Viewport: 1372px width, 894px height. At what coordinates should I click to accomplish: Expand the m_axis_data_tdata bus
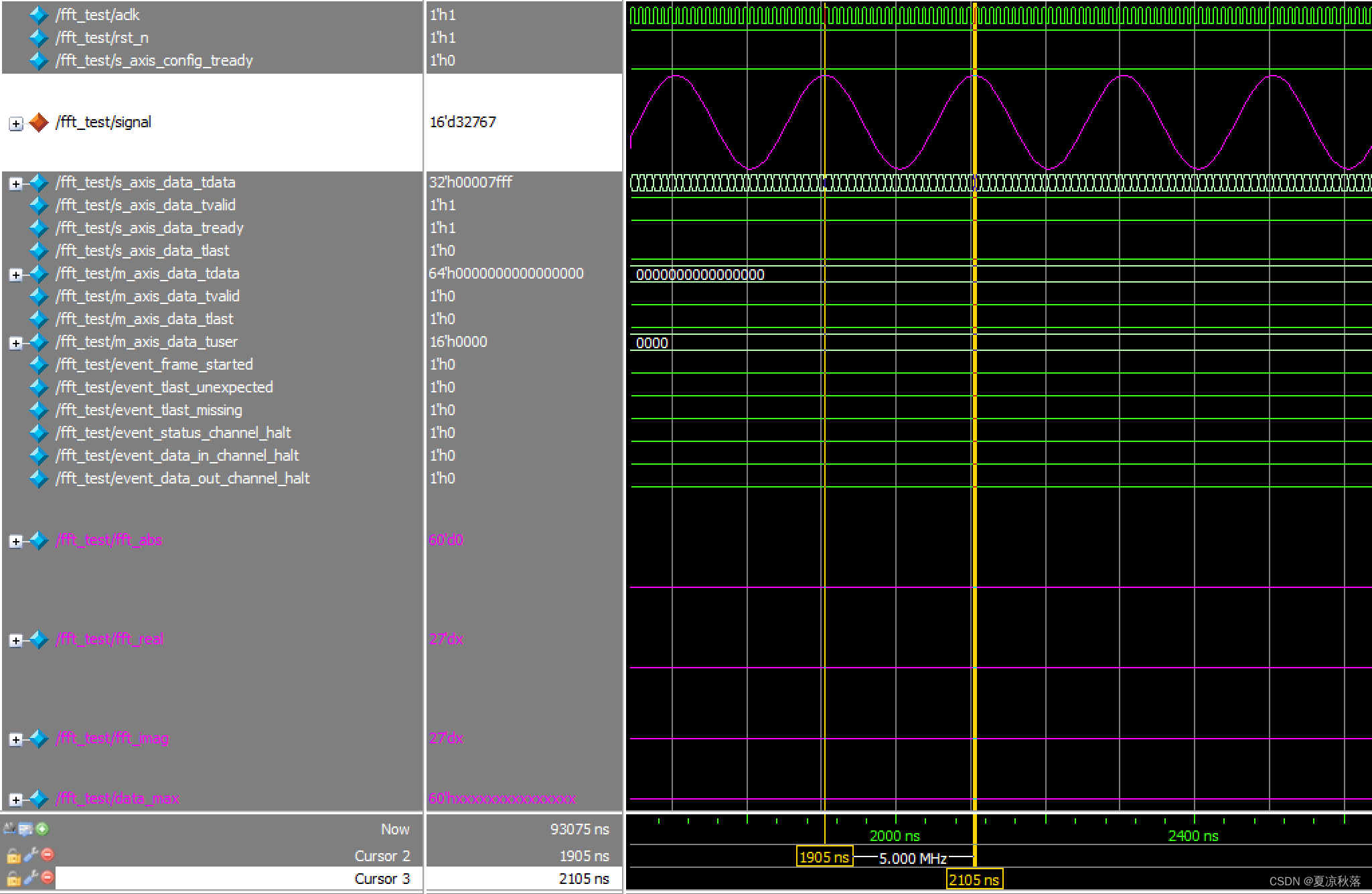click(x=16, y=275)
